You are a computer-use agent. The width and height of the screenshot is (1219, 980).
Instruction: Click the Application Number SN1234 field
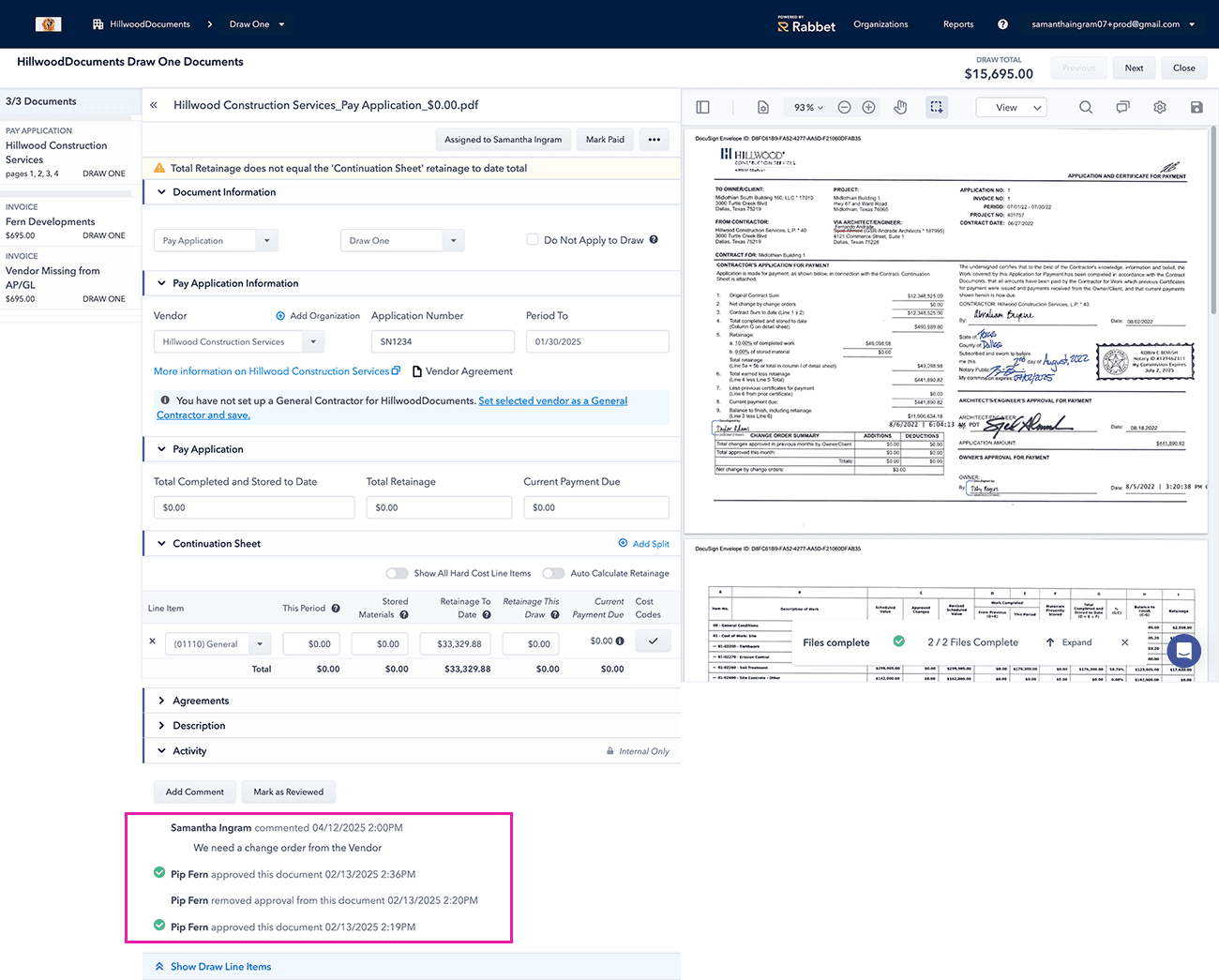(x=443, y=342)
